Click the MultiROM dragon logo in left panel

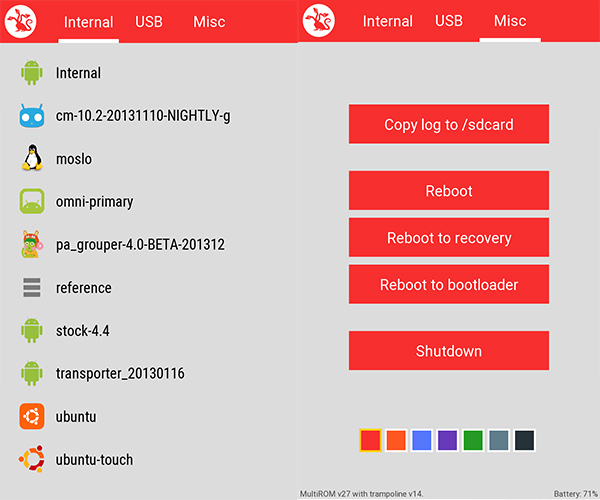tap(20, 21)
